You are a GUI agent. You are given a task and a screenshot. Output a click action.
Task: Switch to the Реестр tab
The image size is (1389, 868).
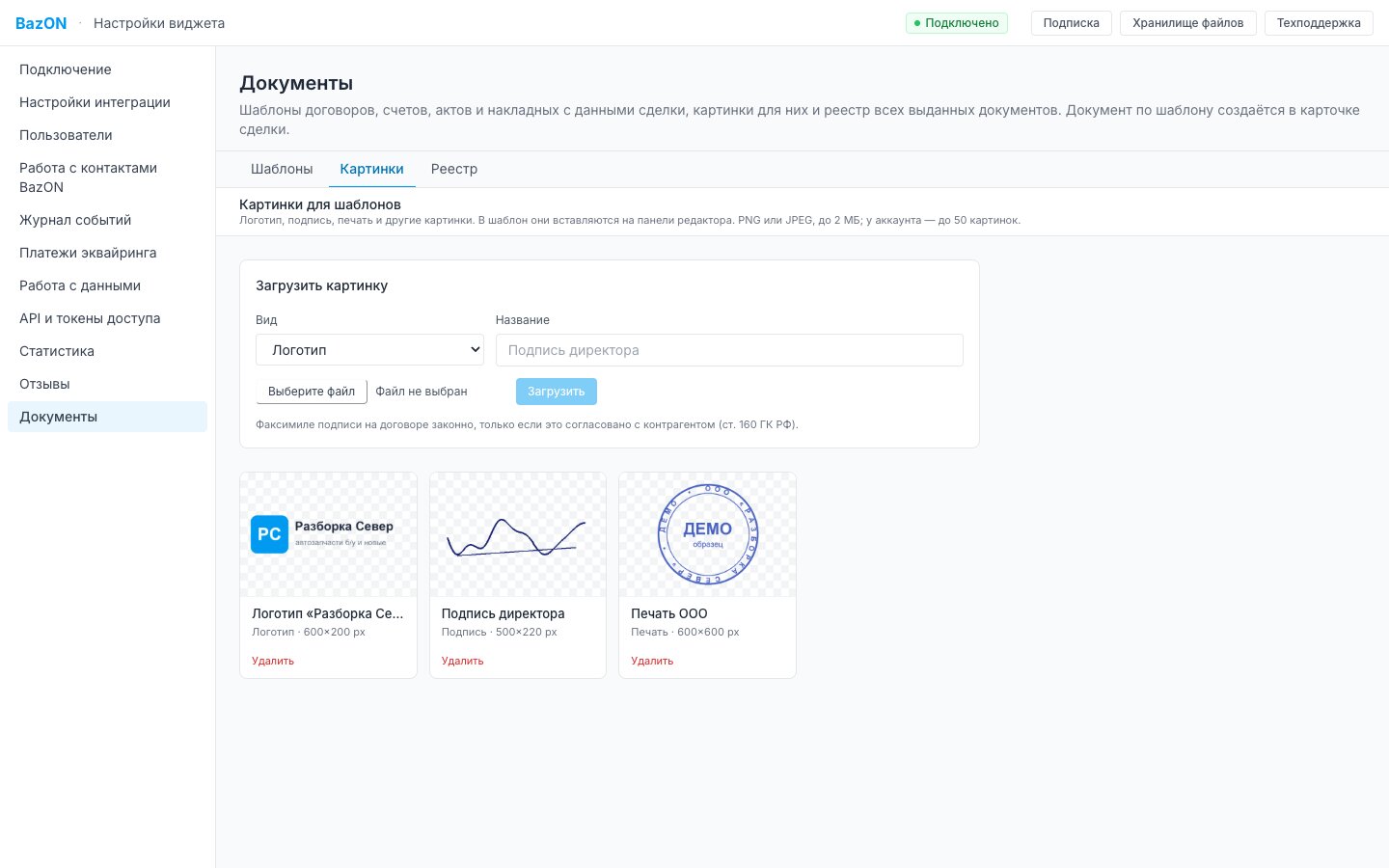coord(454,169)
